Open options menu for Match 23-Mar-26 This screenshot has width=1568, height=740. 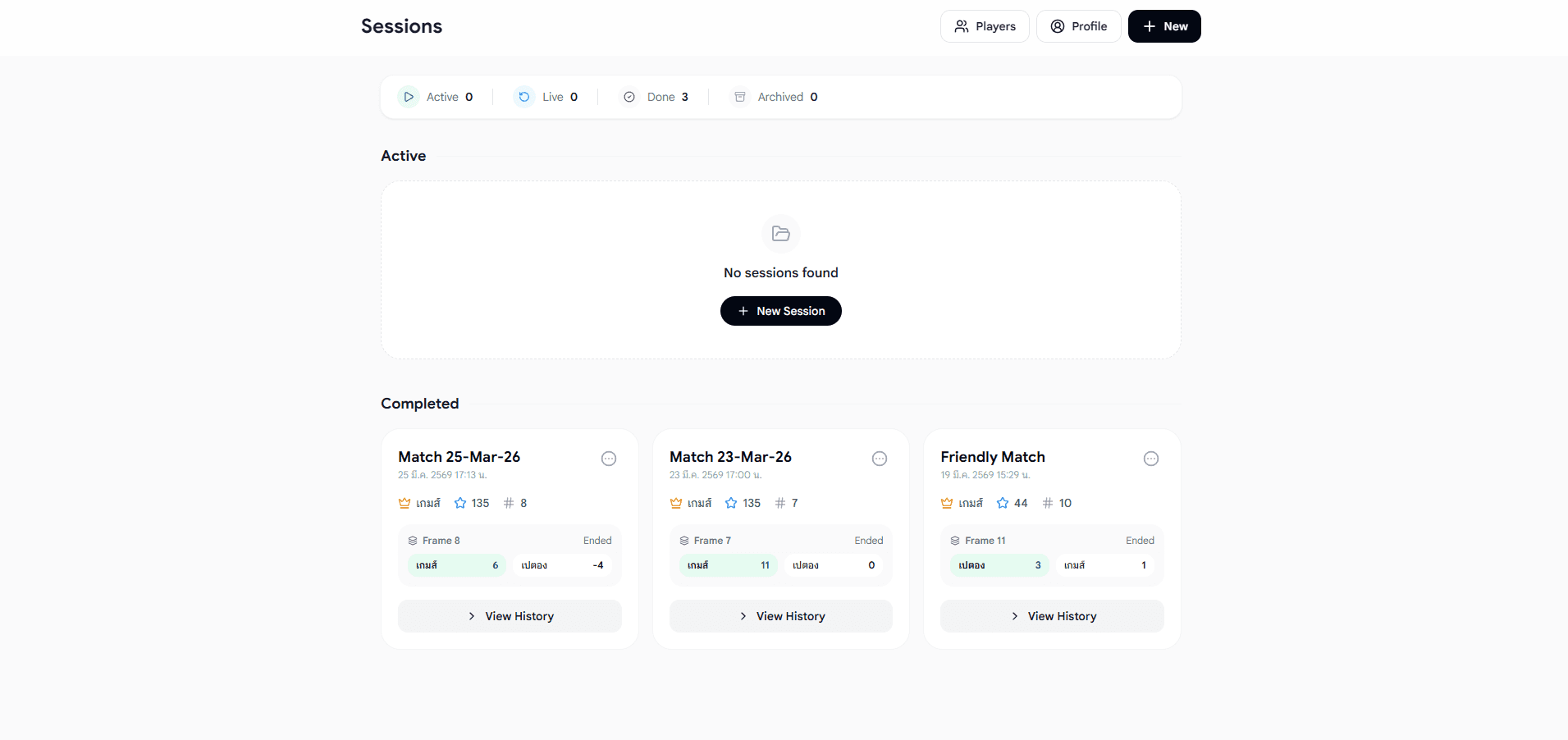click(x=879, y=459)
